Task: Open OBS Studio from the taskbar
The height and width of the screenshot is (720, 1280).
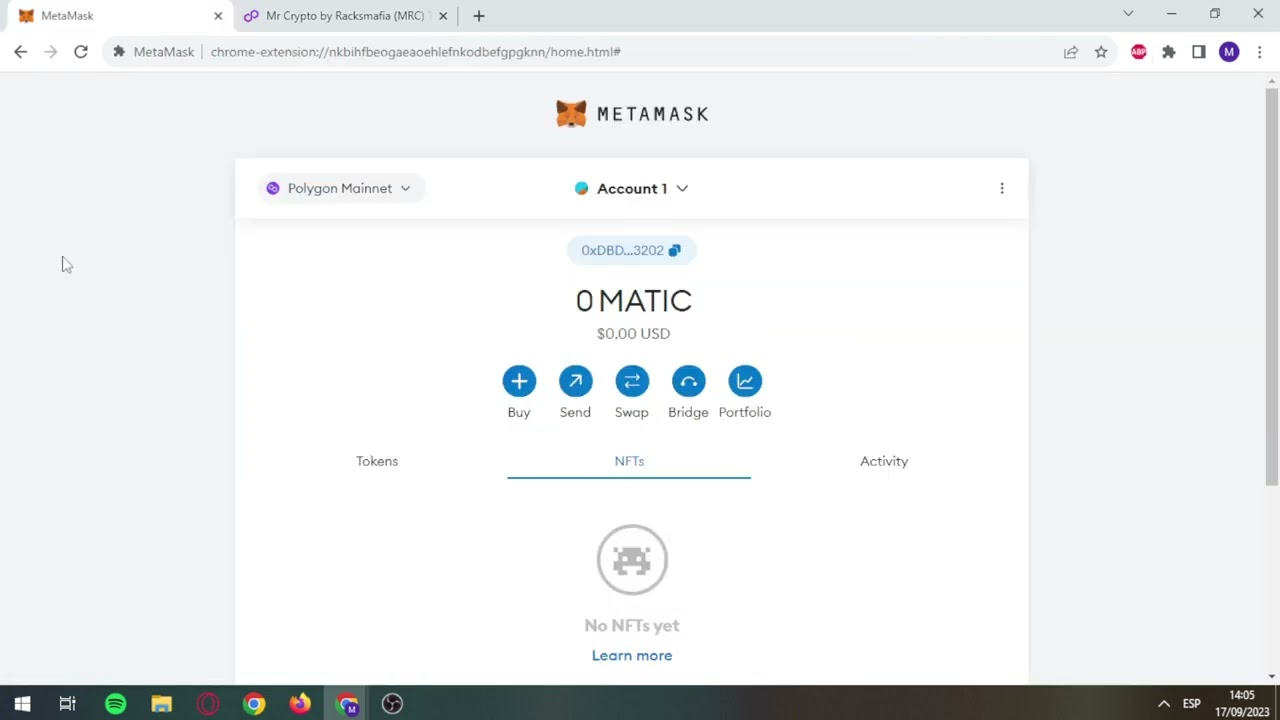Action: pos(392,704)
